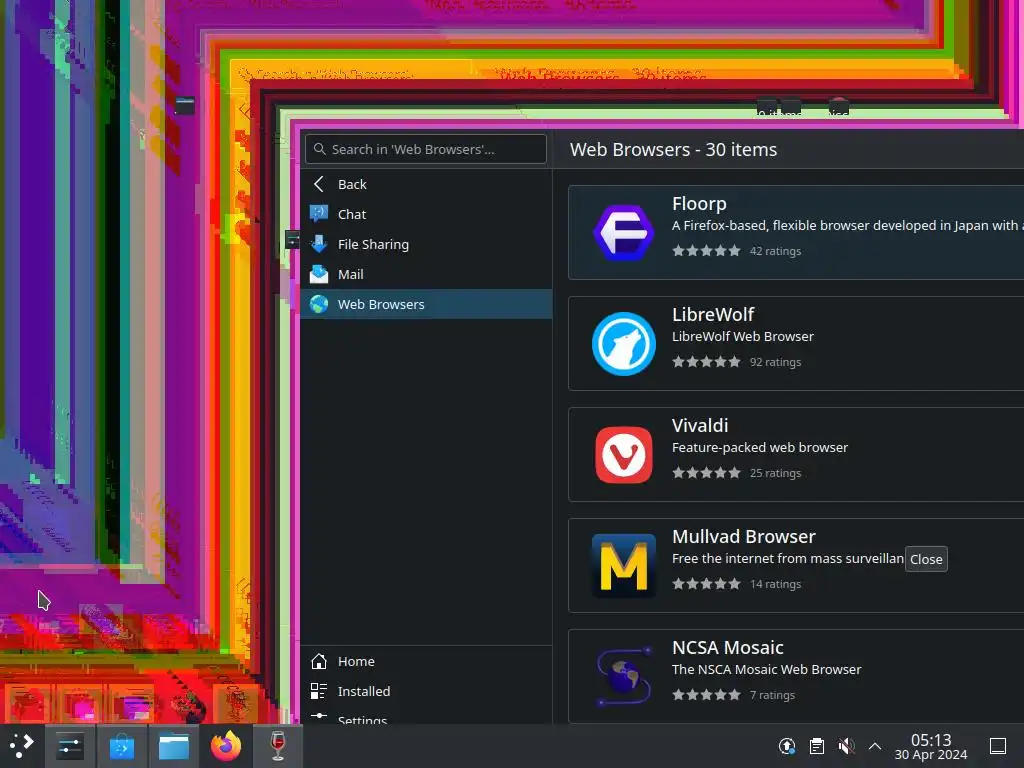The image size is (1024, 768).
Task: Click Floorp's star rating
Action: click(707, 251)
